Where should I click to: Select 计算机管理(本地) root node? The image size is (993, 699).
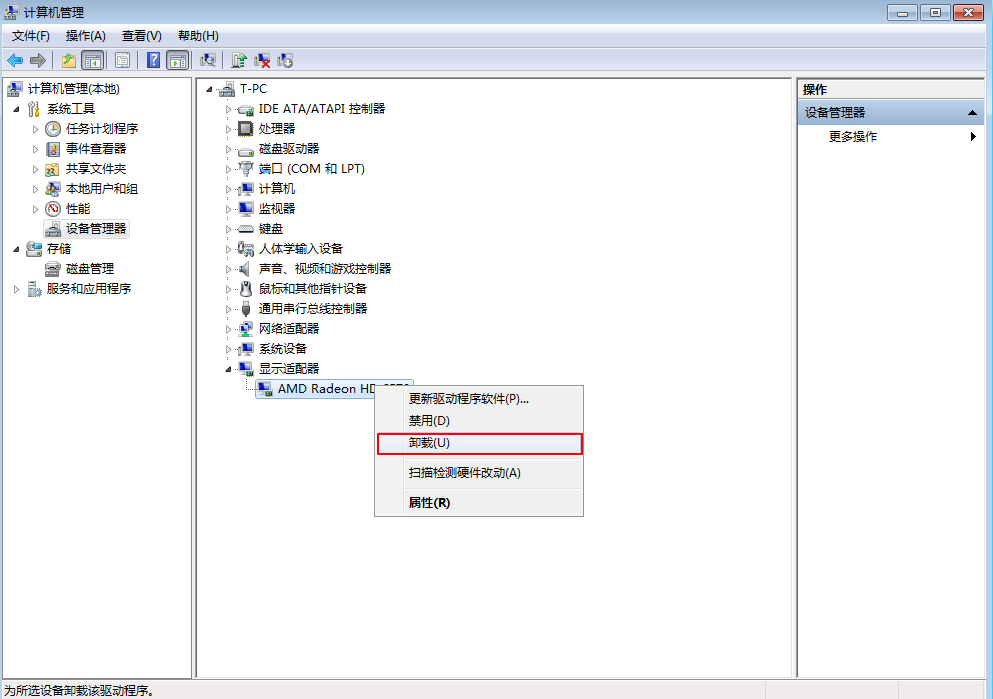[73, 89]
